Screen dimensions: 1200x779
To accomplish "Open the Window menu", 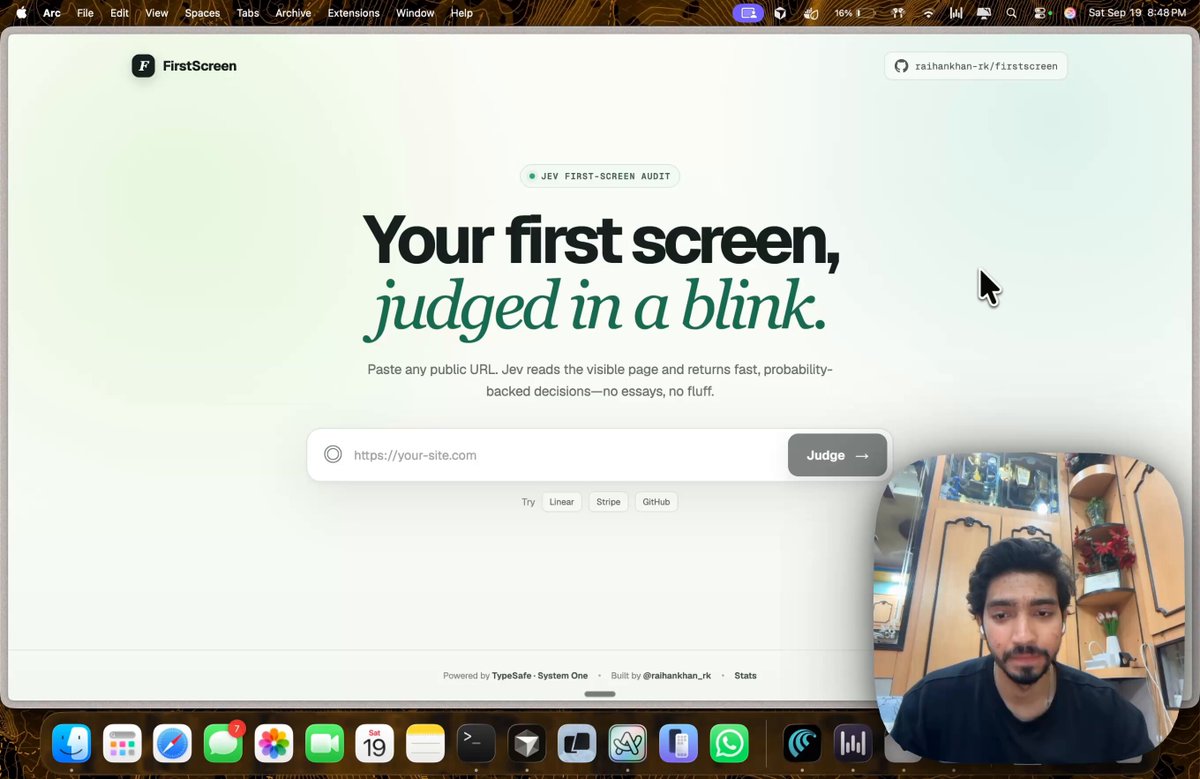I will click(415, 13).
